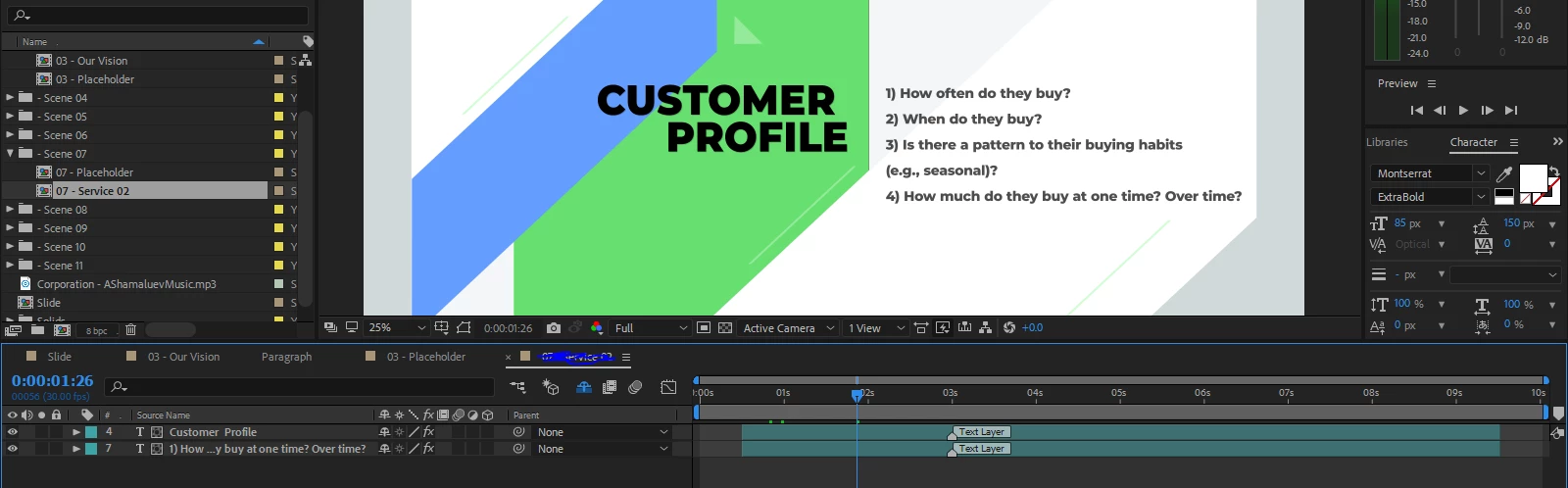1568x488 pixels.
Task: Toggle the transparency grid button
Action: 725,328
